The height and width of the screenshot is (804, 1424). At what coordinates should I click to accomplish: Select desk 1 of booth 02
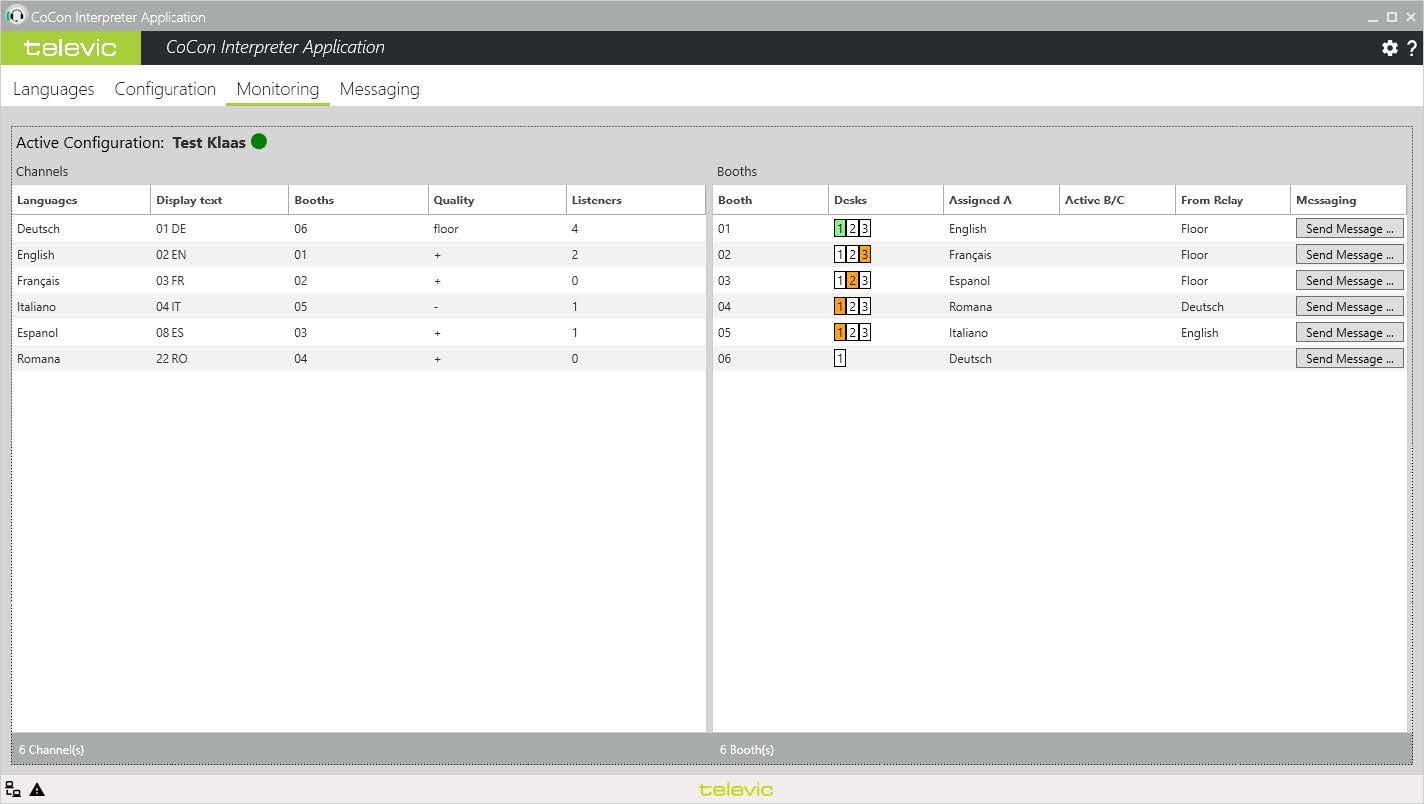click(x=840, y=255)
